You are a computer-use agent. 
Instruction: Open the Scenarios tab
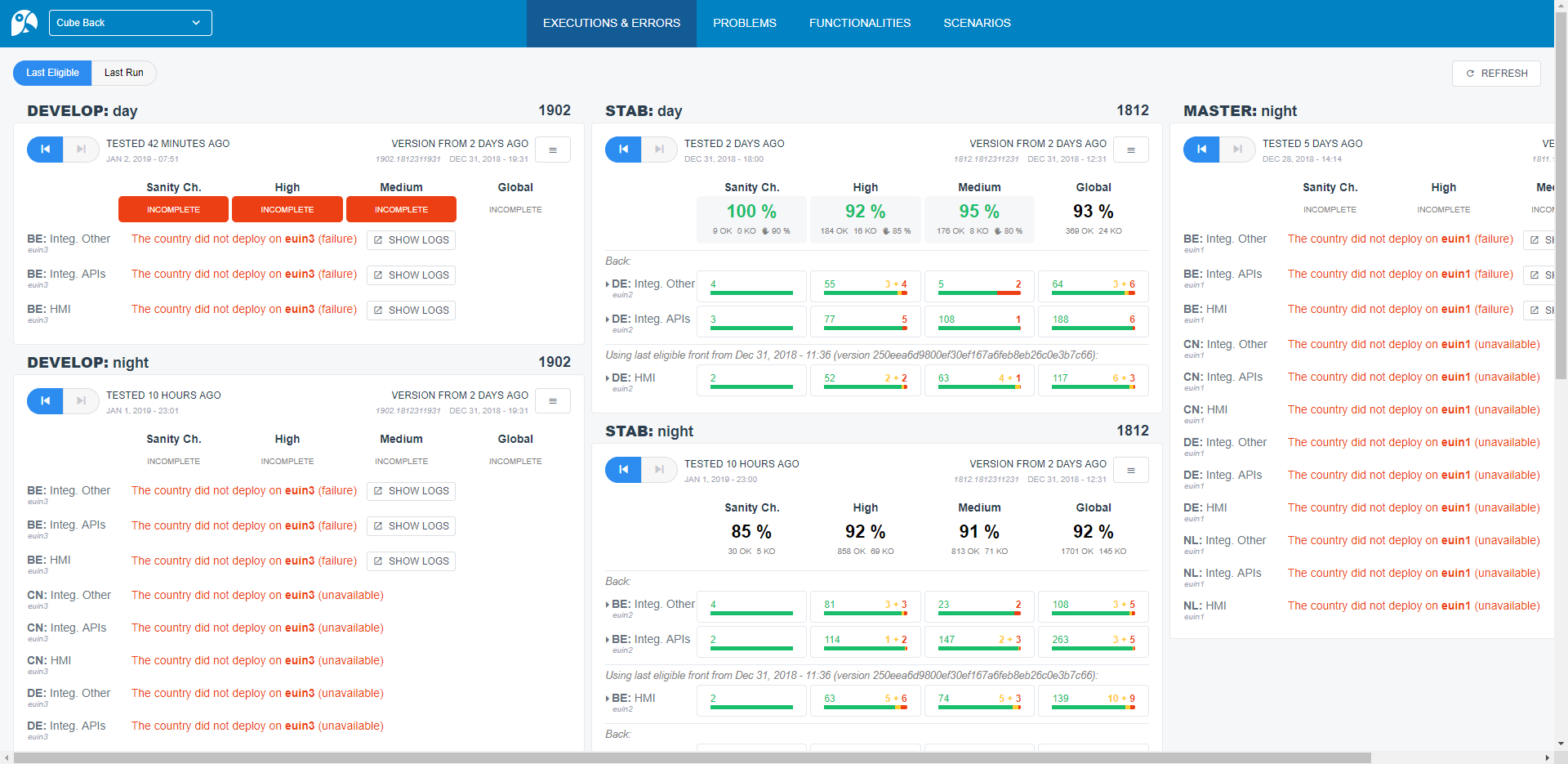click(977, 23)
